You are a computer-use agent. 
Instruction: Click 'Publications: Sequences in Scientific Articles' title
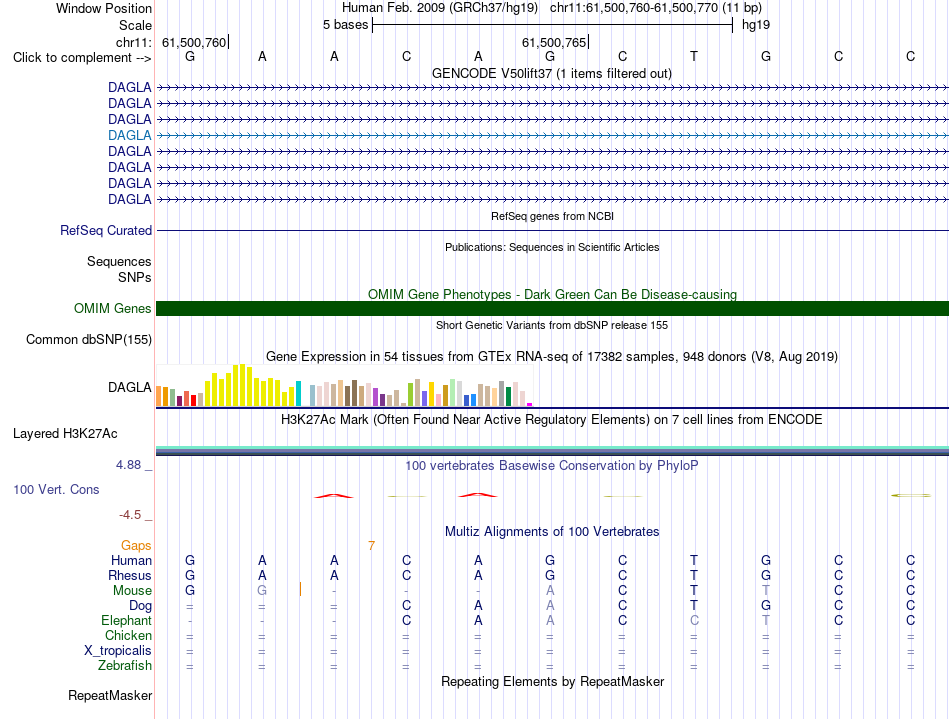pos(552,247)
